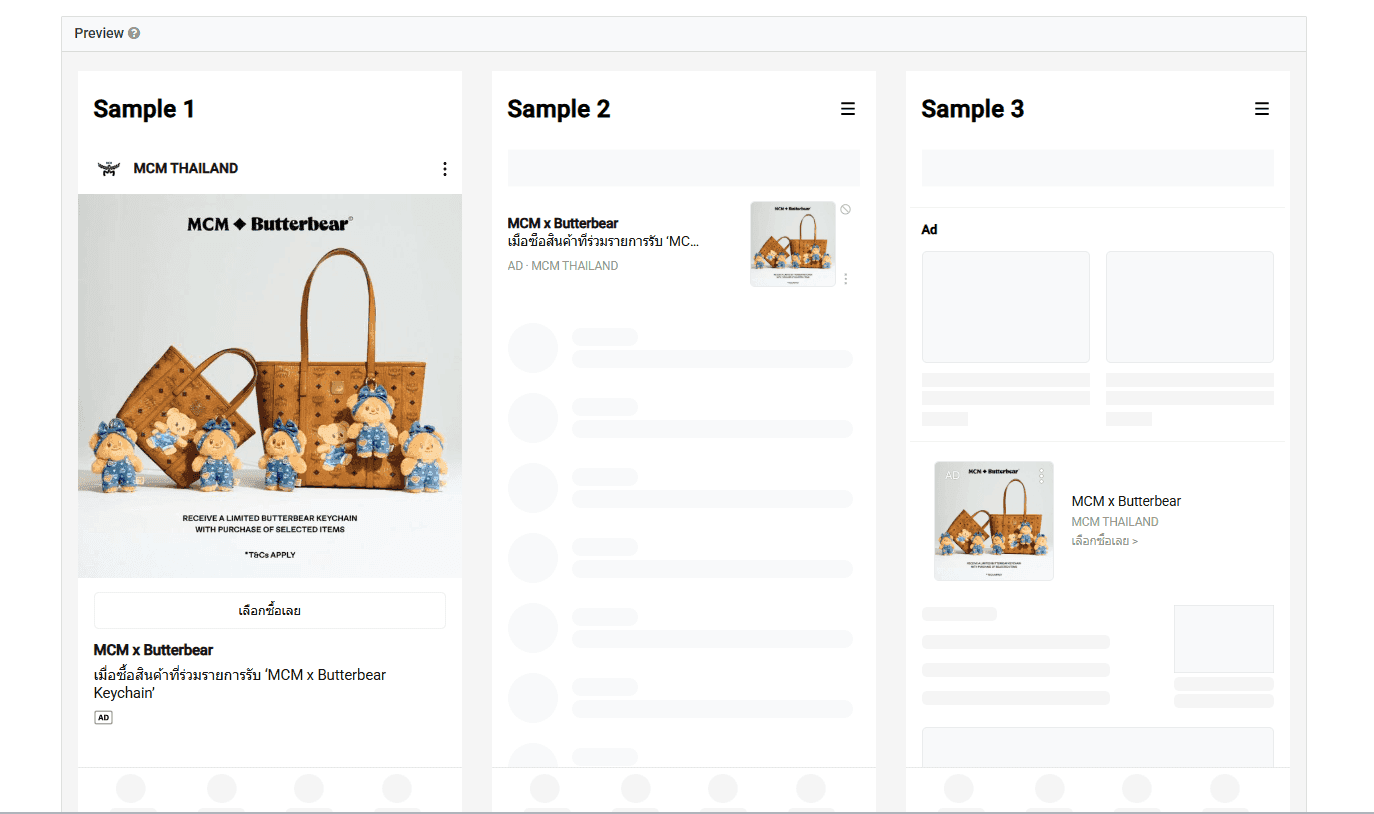Click the MCM x Butterbear headline in Sample 2
Screen dimensions: 1374x814
[x=563, y=223]
